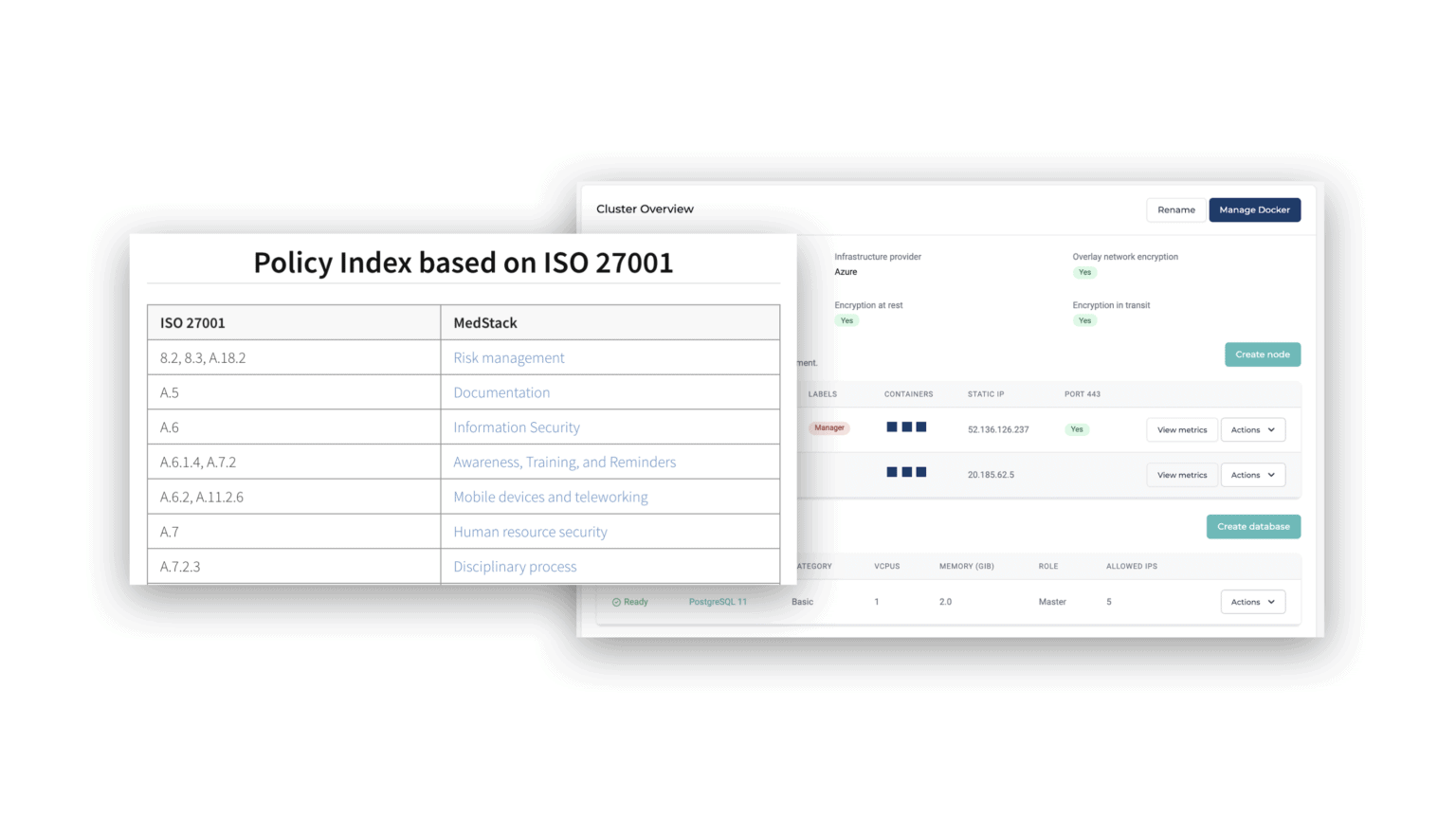This screenshot has width=1456, height=817.
Task: Click the Yes badge under Encryption in transit
Action: coord(1084,320)
